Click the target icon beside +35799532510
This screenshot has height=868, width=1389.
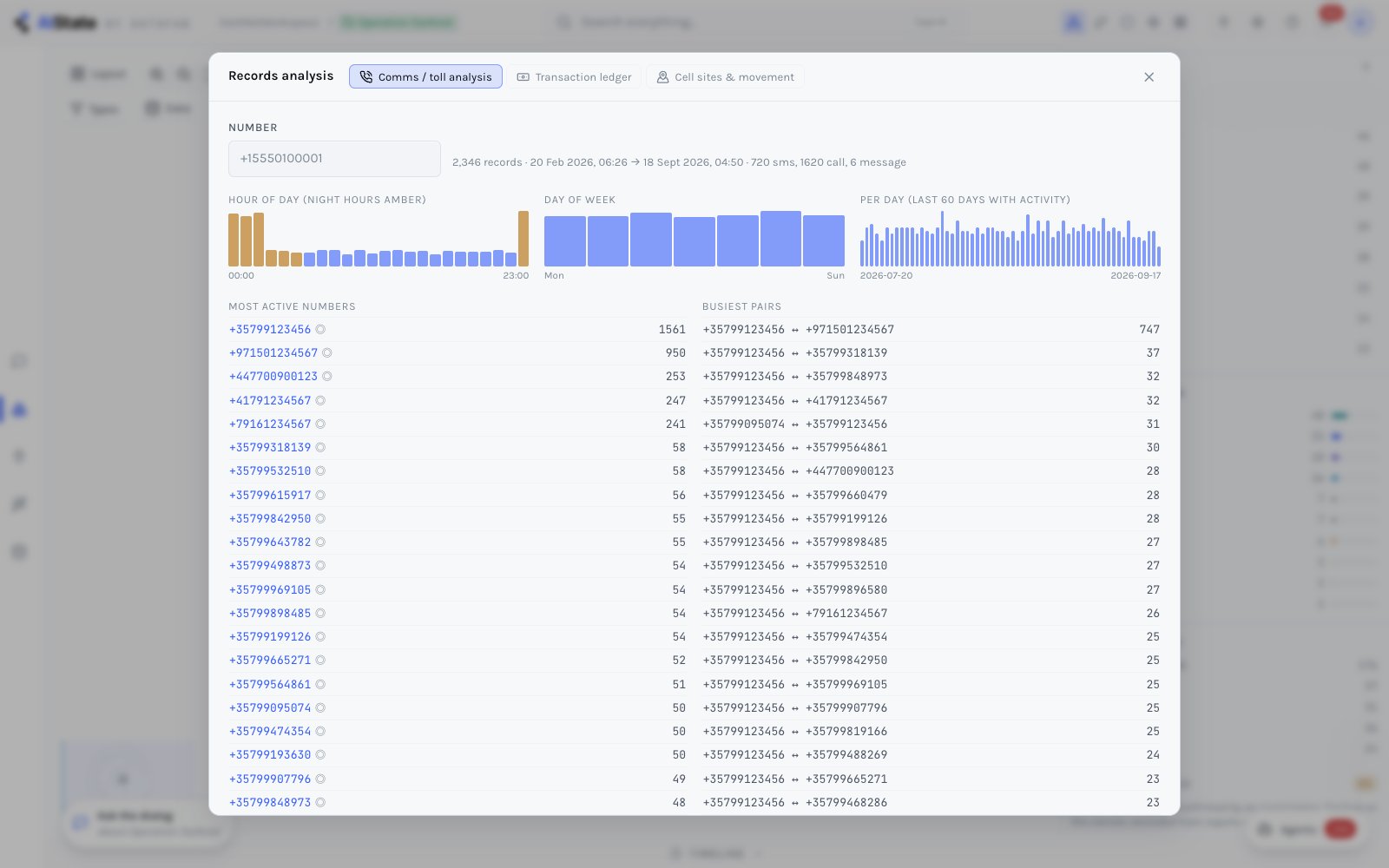(x=320, y=471)
